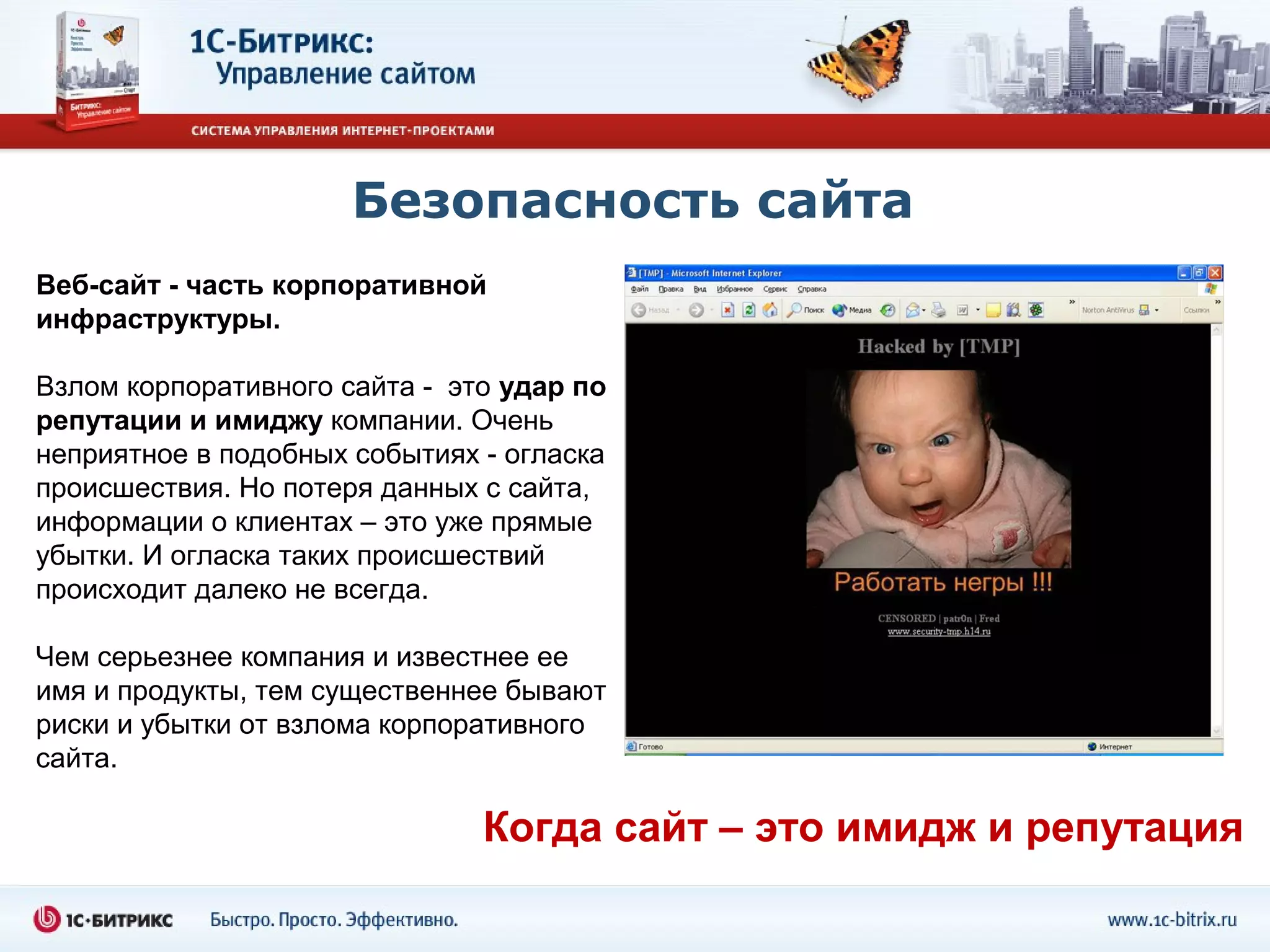
Task: Click the 'Готово' status bar text
Action: (651, 747)
